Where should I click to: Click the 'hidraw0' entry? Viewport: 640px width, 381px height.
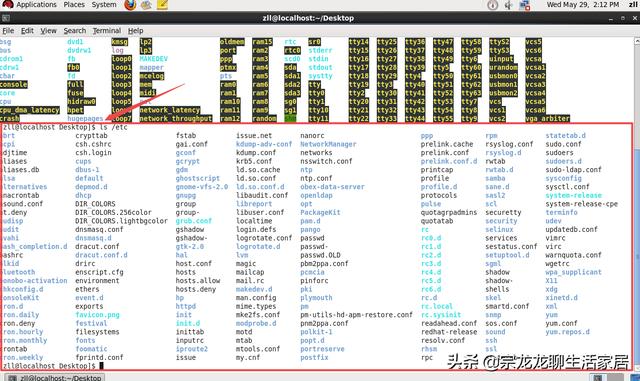[82, 102]
